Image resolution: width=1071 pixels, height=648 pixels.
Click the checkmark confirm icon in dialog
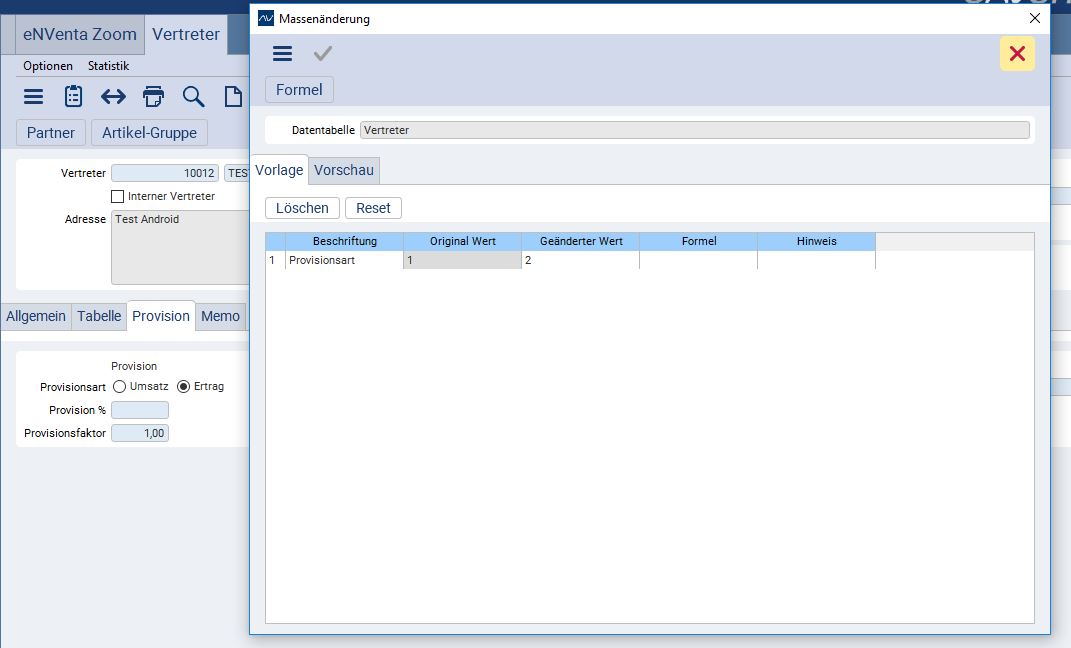[322, 54]
